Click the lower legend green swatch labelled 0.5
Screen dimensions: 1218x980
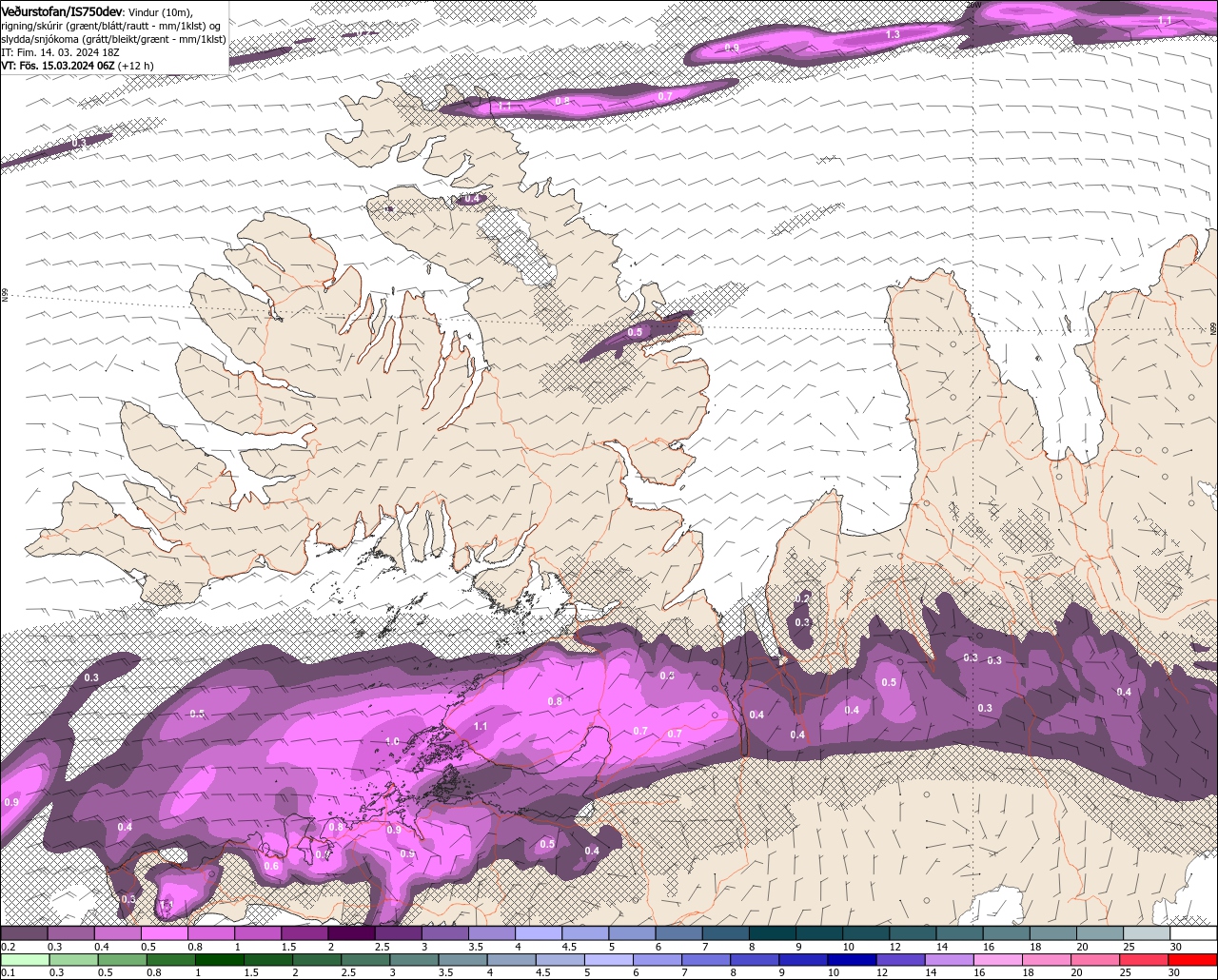(x=123, y=959)
